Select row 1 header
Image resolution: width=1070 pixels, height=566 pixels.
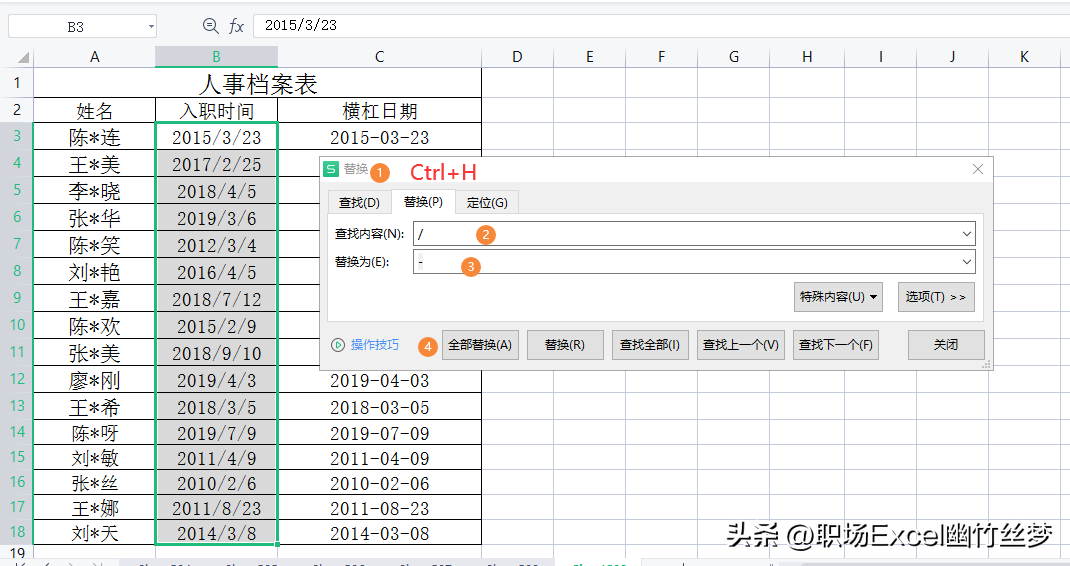coord(17,84)
